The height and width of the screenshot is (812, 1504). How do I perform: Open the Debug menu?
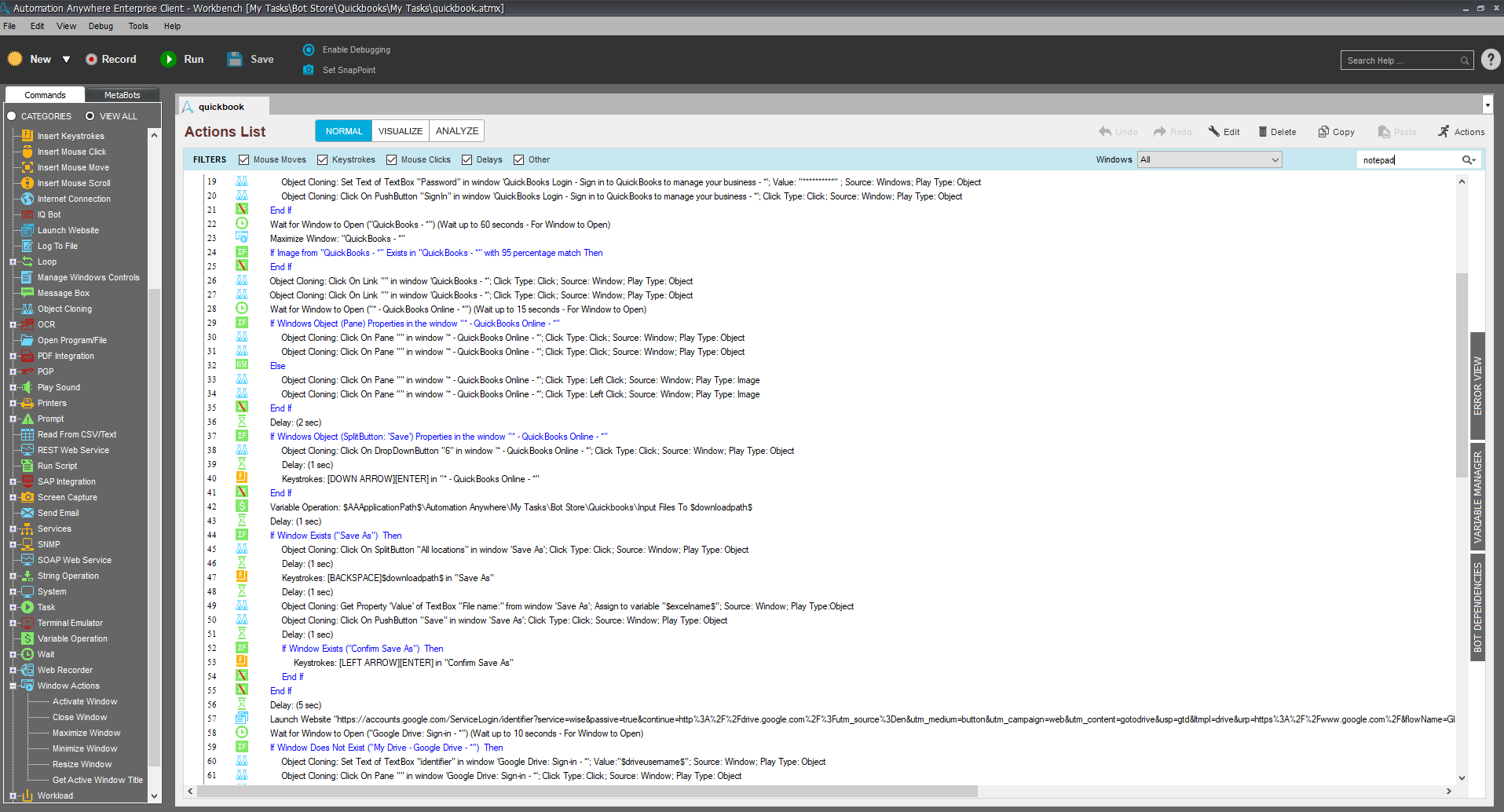click(101, 26)
